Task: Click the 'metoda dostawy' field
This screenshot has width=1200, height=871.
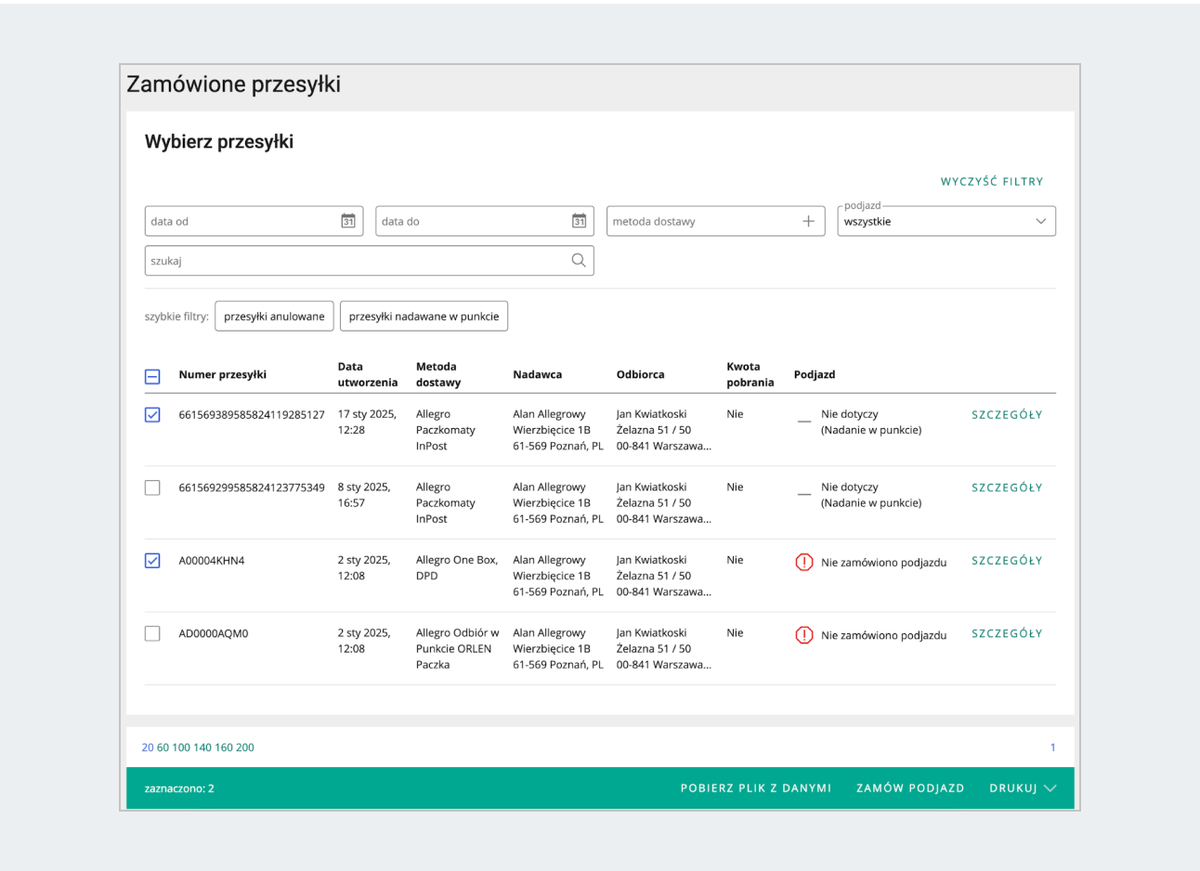Action: pos(715,221)
